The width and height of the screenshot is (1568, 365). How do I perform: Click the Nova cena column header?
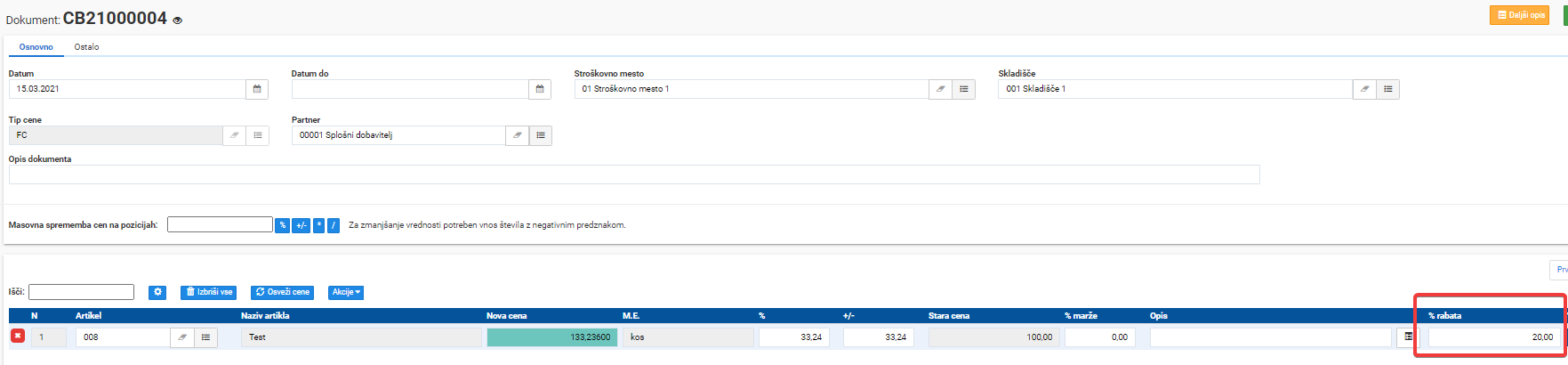pos(506,316)
